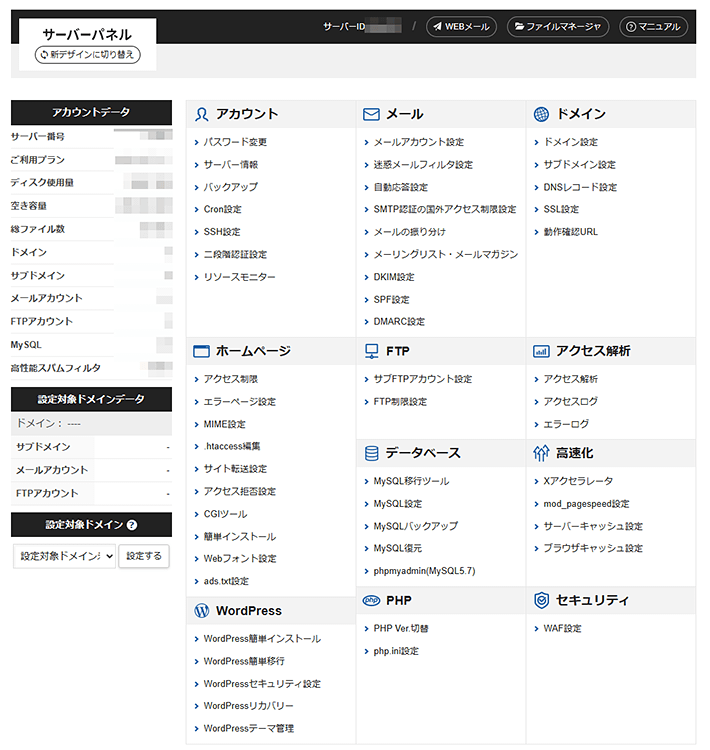Click the account person icon

pos(201,114)
